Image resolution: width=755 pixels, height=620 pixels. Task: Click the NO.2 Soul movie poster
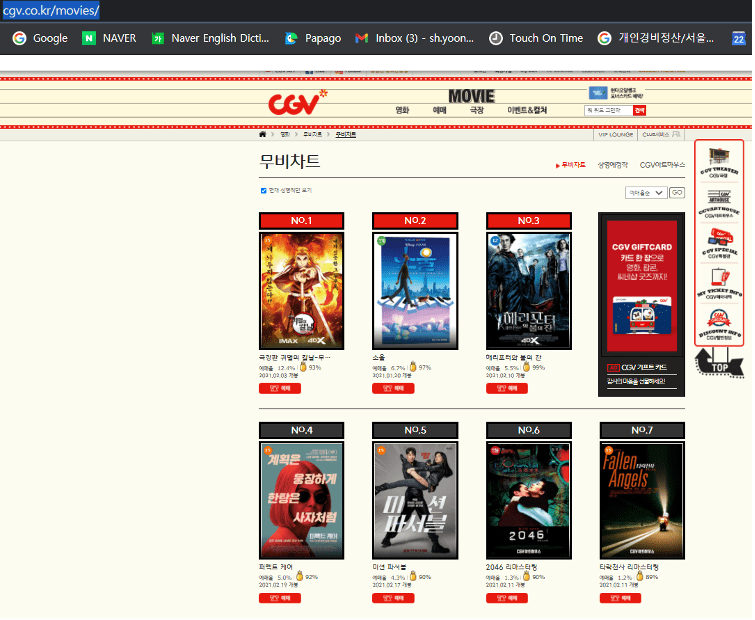415,291
